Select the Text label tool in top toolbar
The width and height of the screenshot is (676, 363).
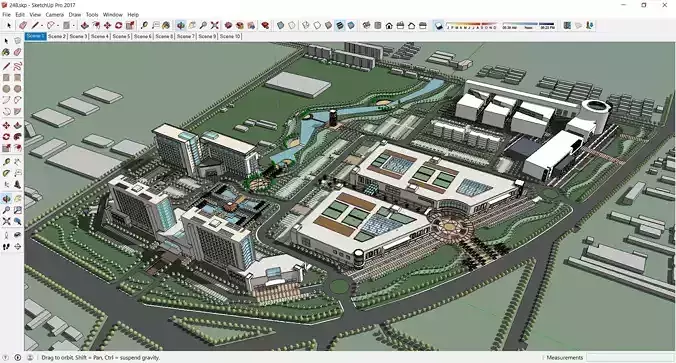point(156,25)
